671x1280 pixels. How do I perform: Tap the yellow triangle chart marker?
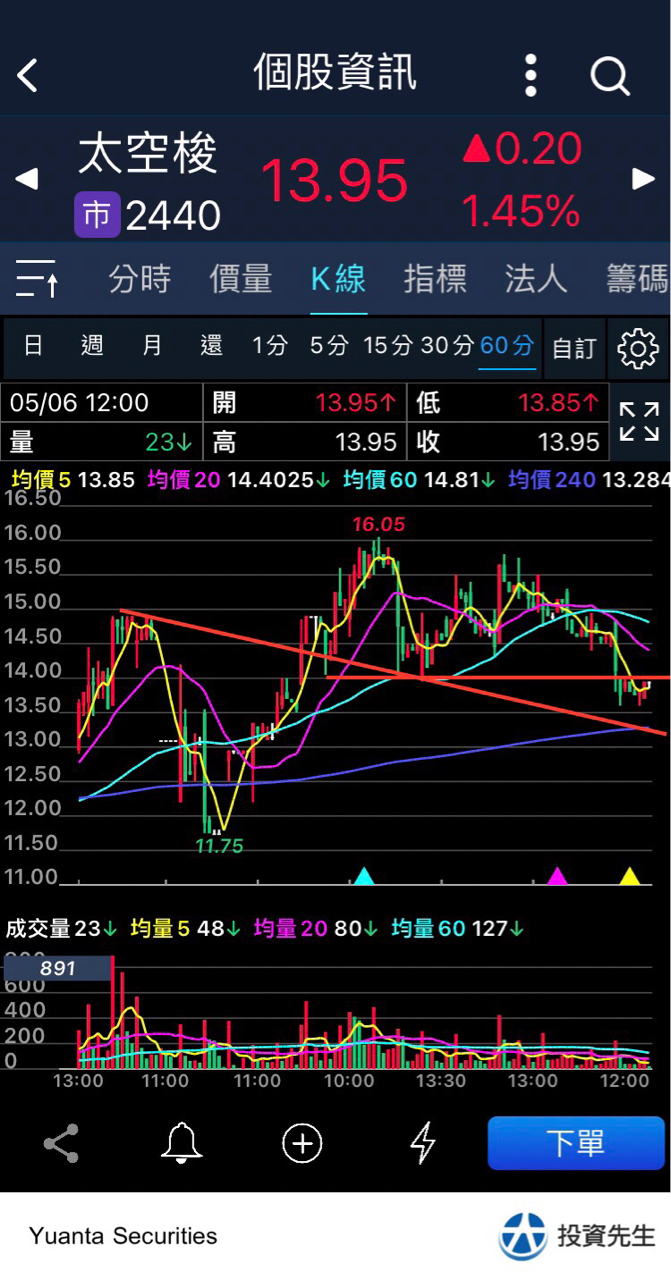[x=629, y=877]
